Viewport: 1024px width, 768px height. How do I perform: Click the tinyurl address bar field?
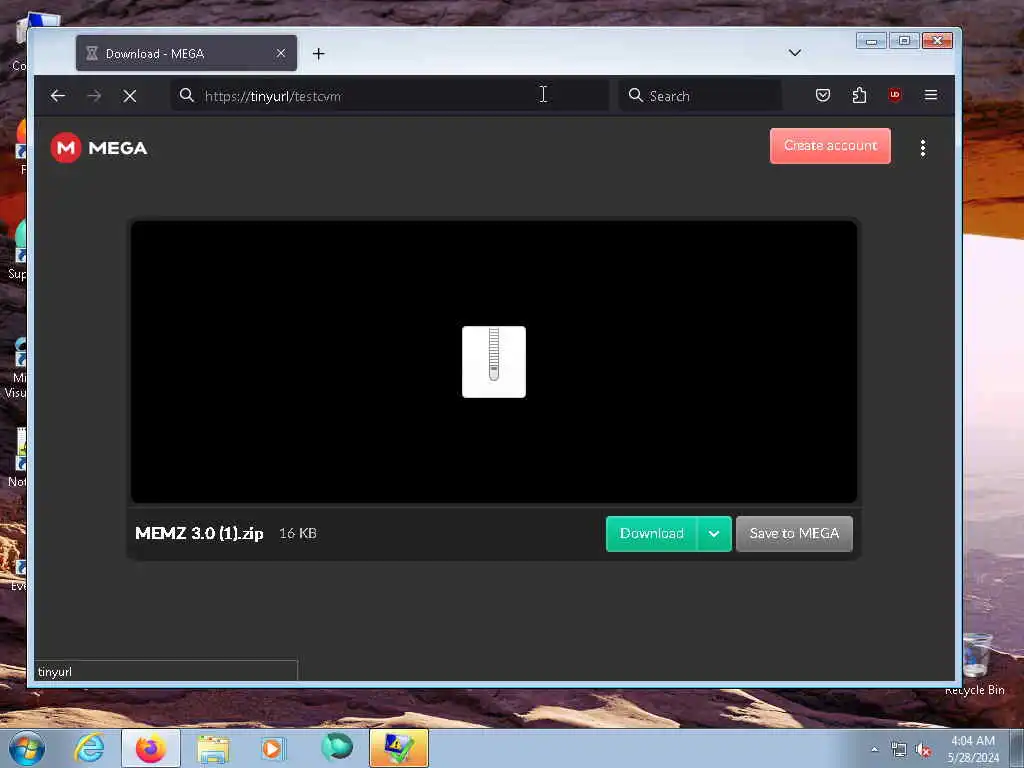pos(389,96)
